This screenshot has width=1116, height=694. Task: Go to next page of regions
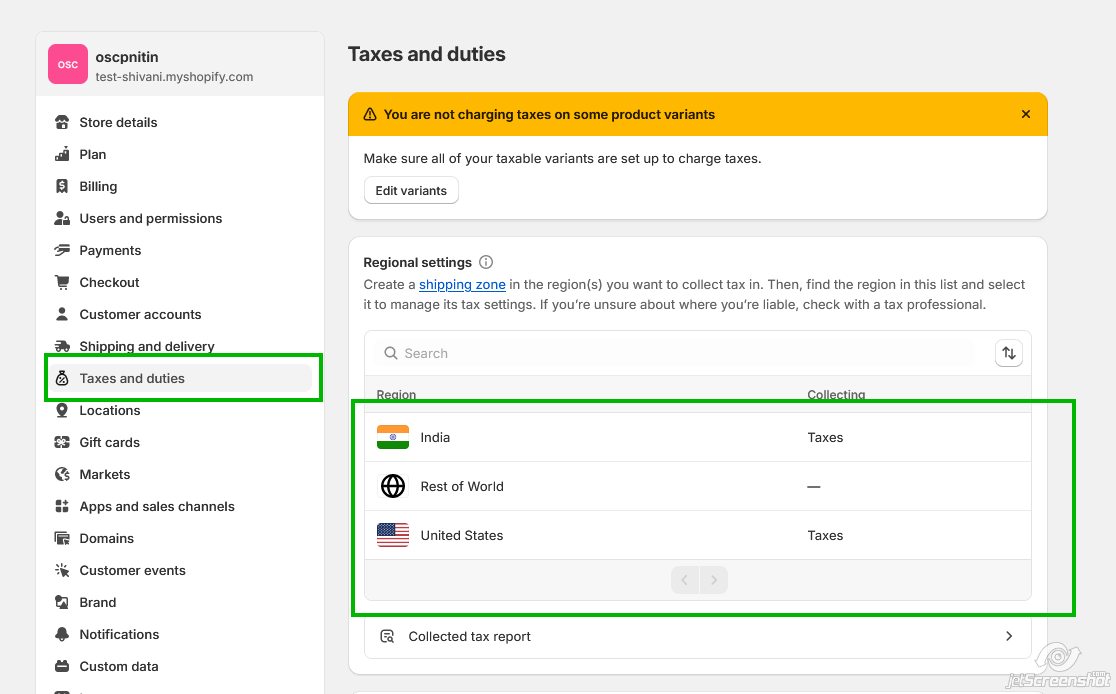tap(714, 580)
